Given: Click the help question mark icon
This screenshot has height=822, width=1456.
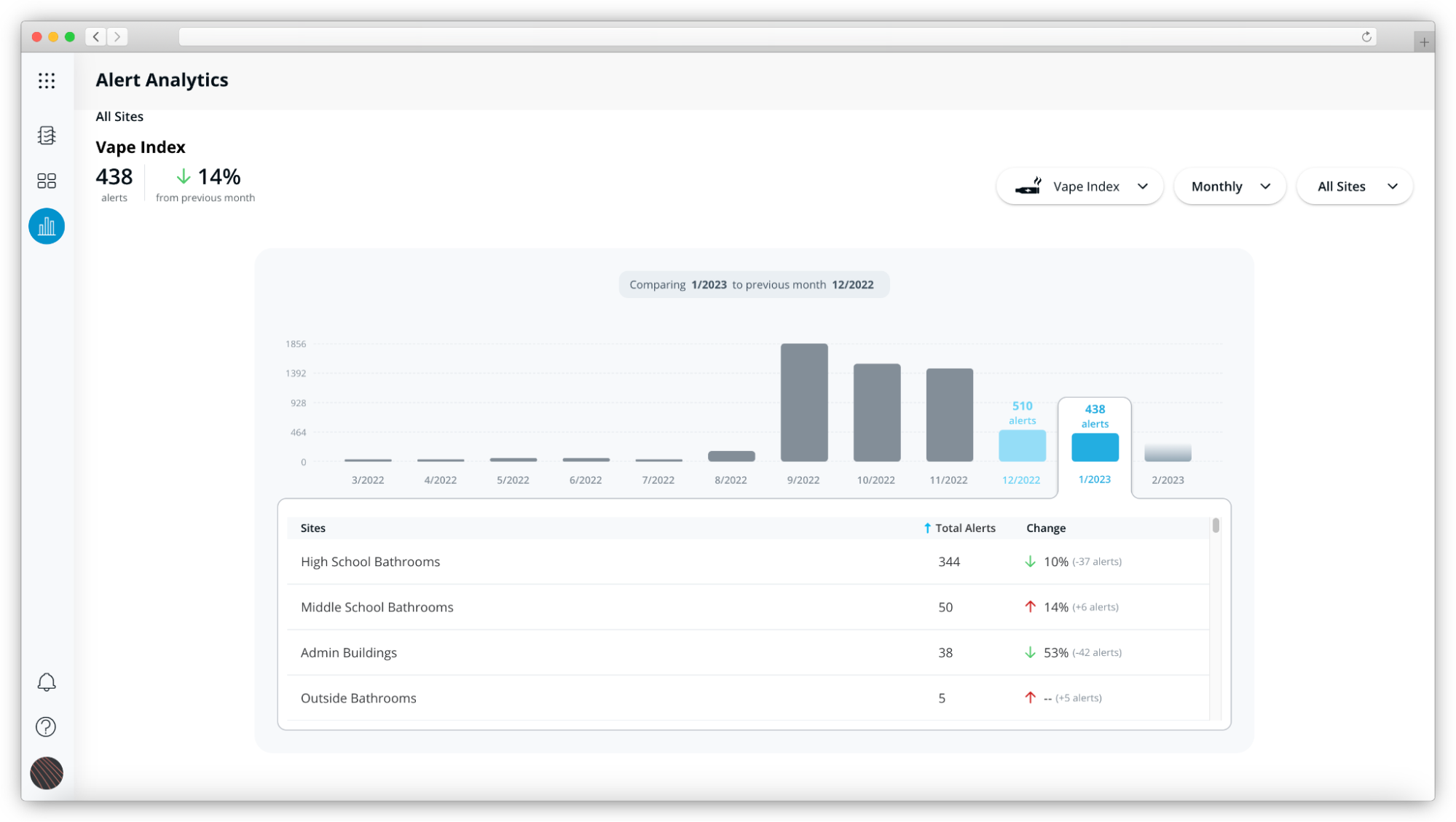Looking at the screenshot, I should point(46,727).
